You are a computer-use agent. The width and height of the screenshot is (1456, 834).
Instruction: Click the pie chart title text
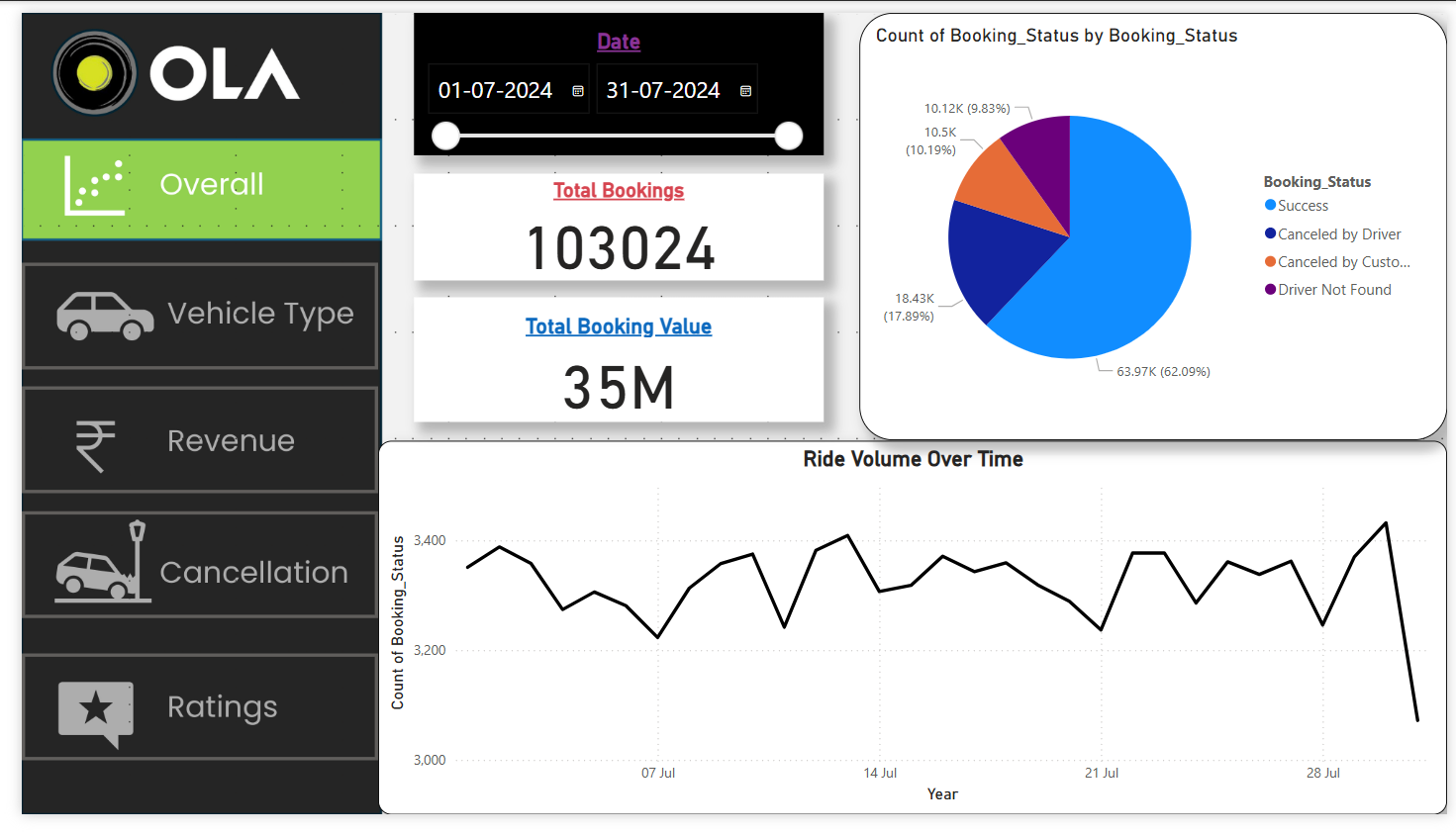pyautogui.click(x=1056, y=36)
